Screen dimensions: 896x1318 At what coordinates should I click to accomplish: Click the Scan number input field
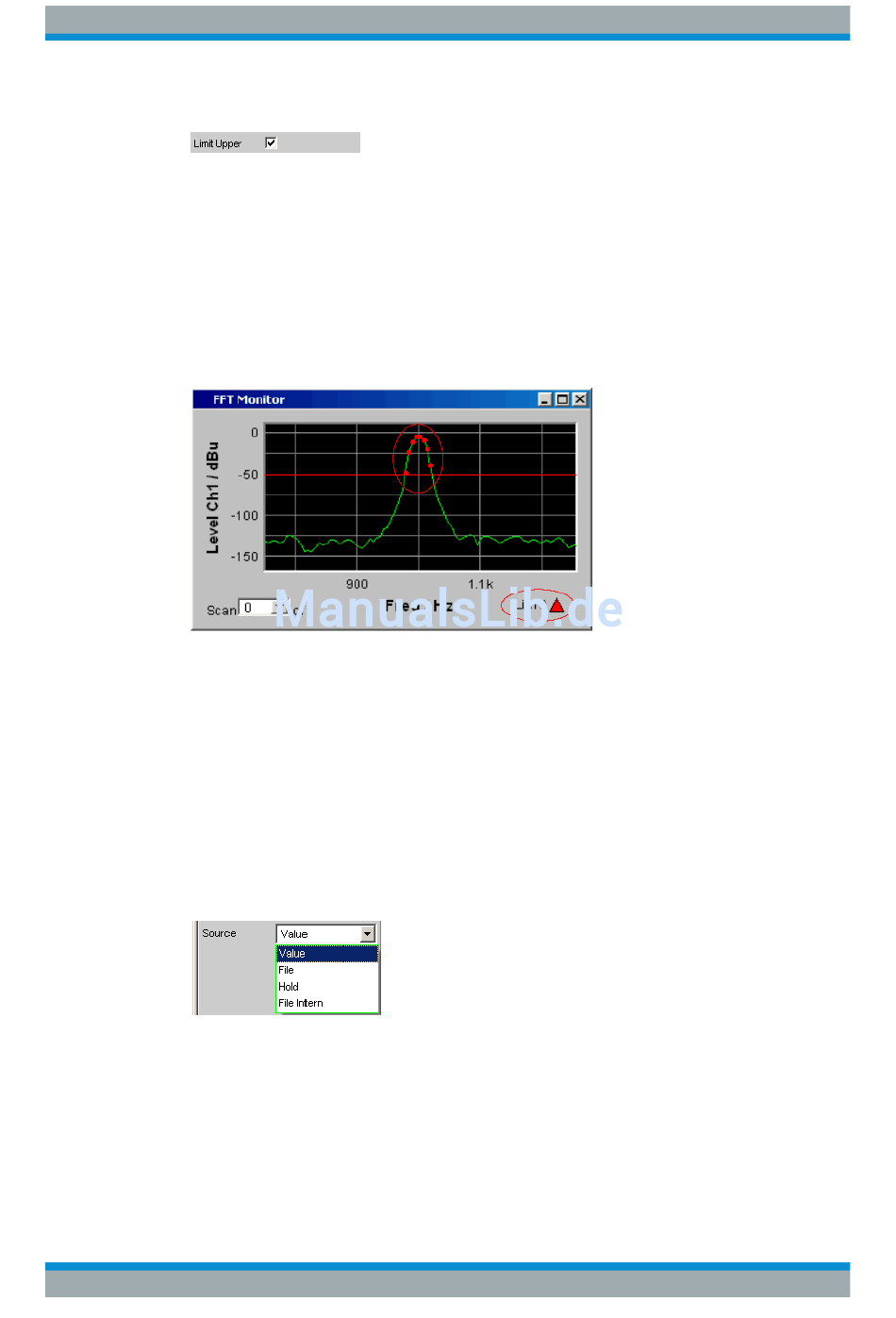click(258, 609)
